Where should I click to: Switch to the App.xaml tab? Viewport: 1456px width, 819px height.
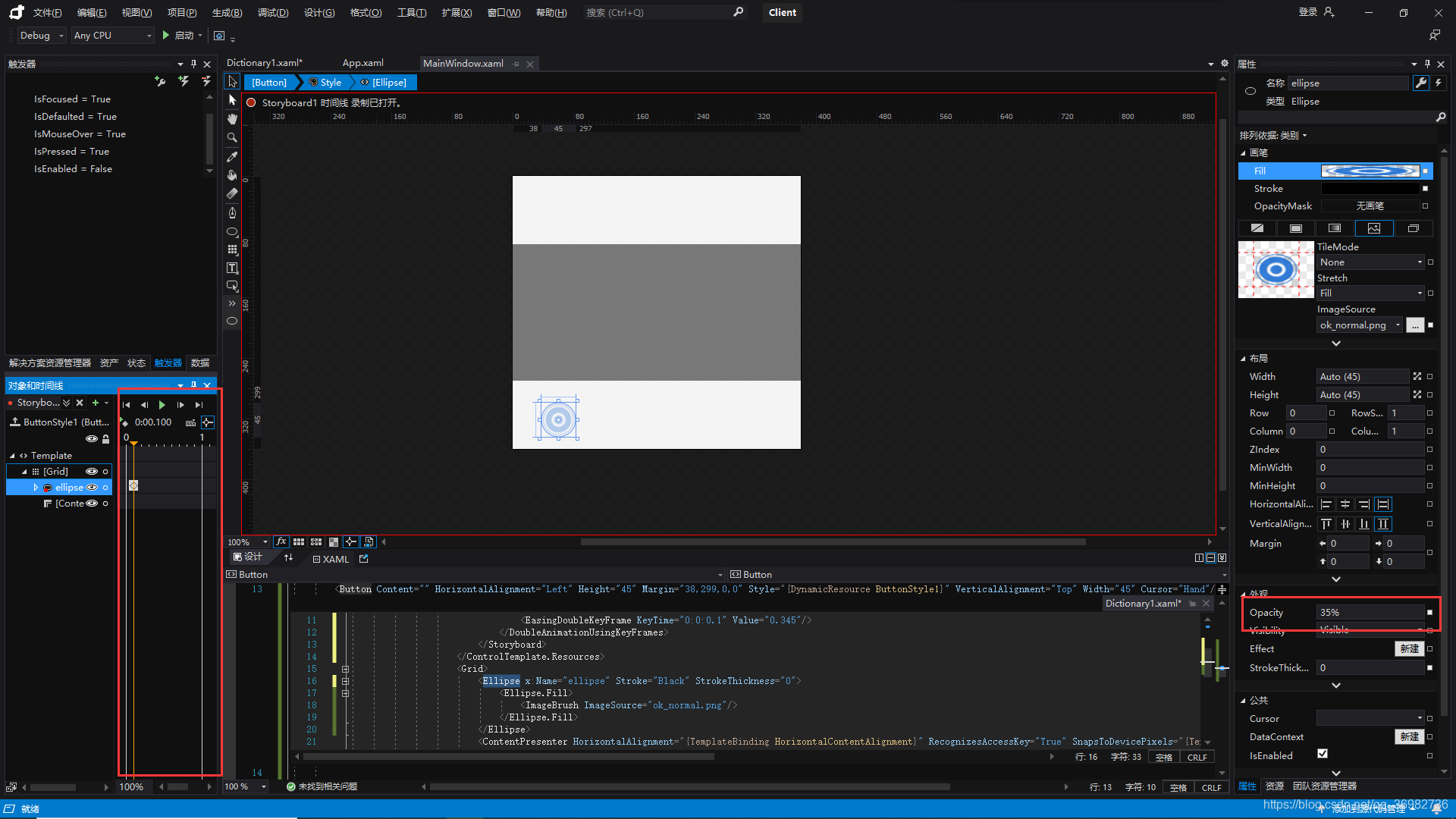(362, 63)
